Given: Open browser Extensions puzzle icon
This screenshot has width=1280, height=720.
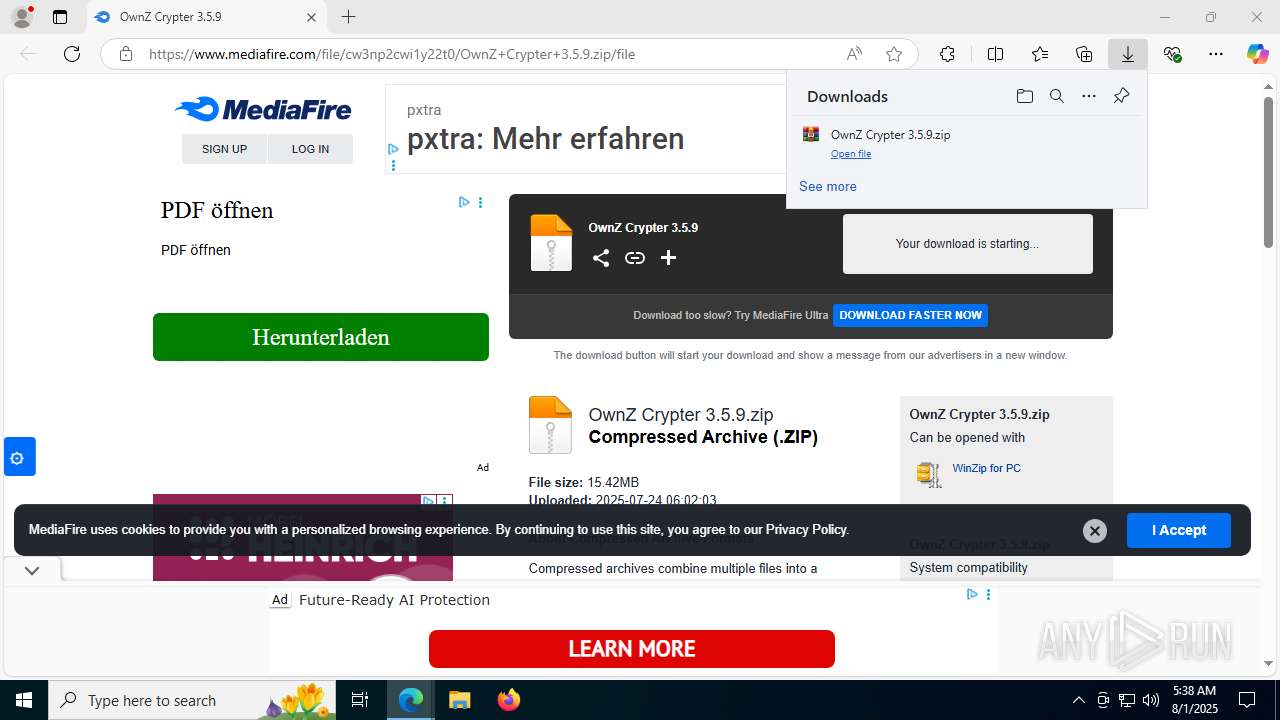Looking at the screenshot, I should pos(947,54).
